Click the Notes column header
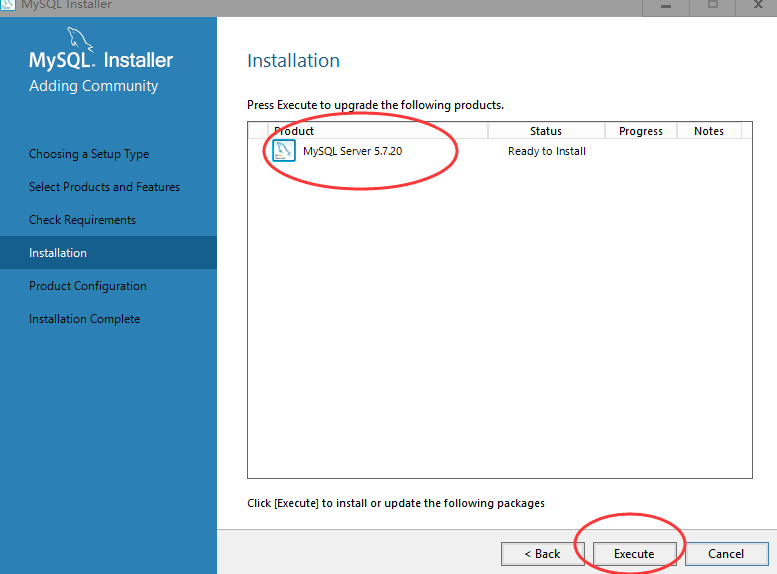The width and height of the screenshot is (777, 574). 709,131
